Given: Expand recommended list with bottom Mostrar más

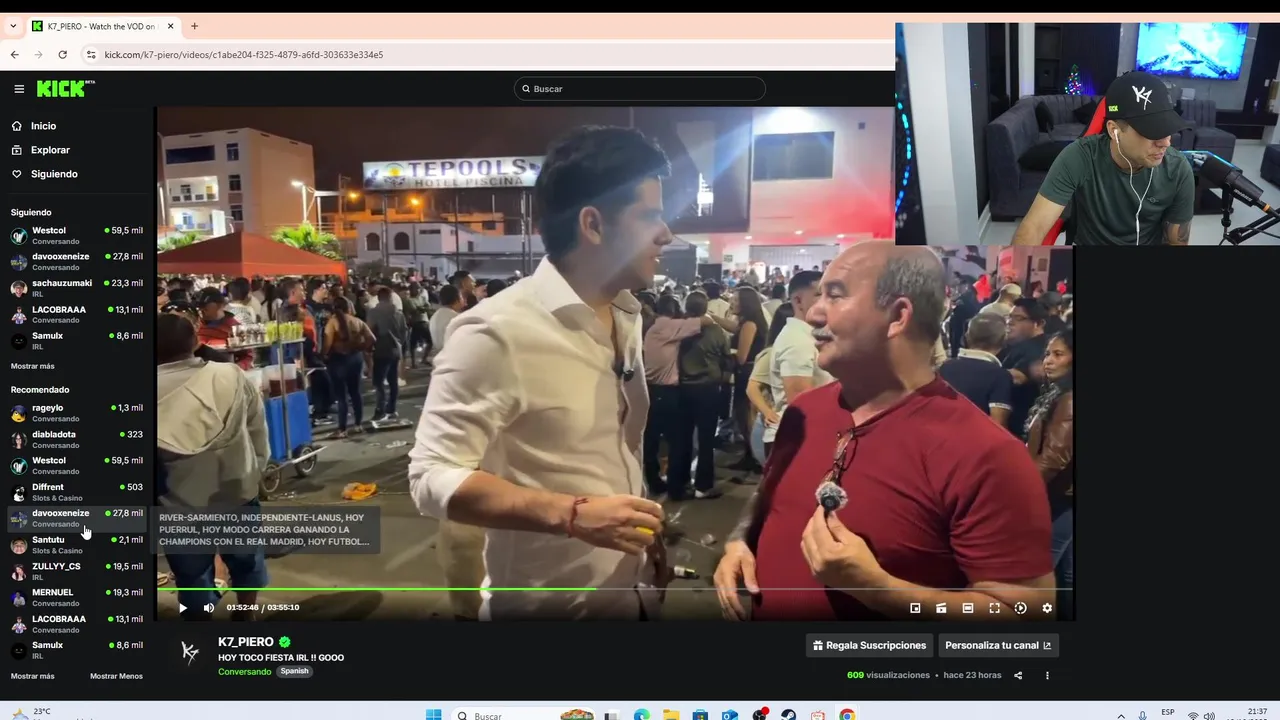Looking at the screenshot, I should pyautogui.click(x=32, y=676).
